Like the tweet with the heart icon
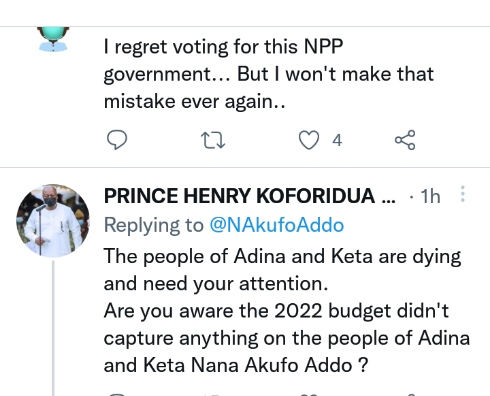490x396 pixels. (x=309, y=140)
